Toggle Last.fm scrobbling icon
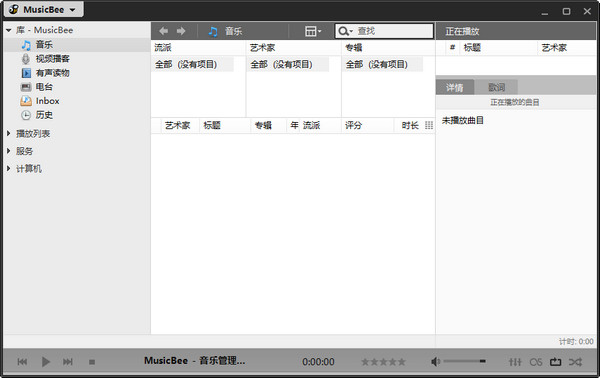This screenshot has width=600, height=378. tap(536, 362)
